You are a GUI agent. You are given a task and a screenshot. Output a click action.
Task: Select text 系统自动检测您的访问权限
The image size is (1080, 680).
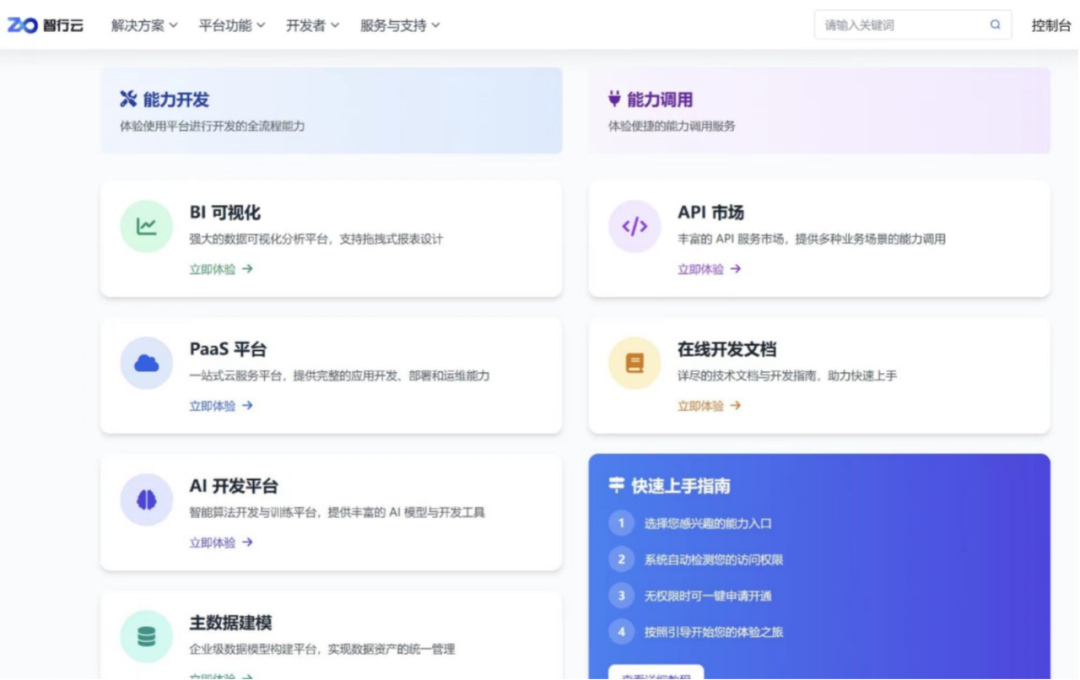pyautogui.click(x=714, y=560)
